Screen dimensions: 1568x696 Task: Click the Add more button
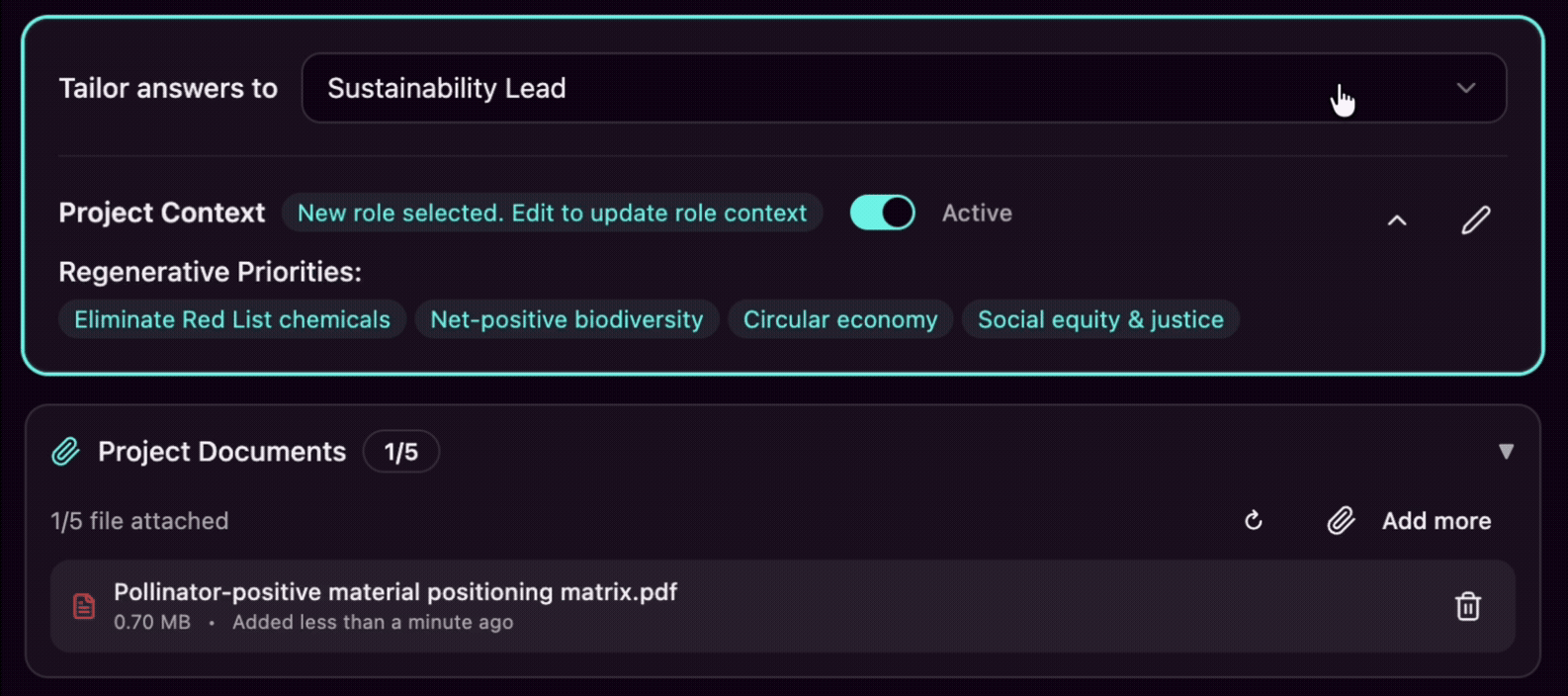(1436, 521)
